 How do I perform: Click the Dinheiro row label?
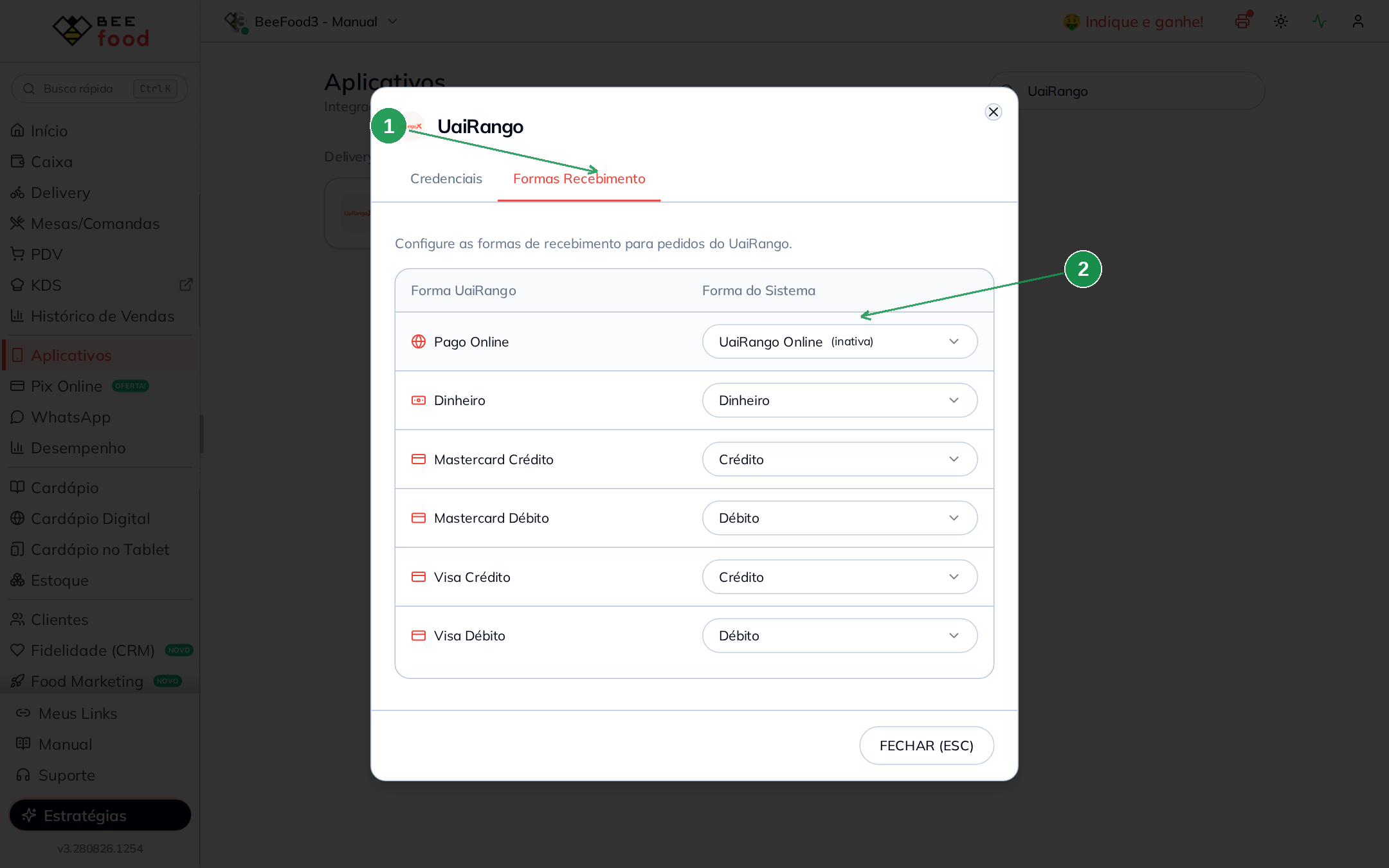point(460,401)
